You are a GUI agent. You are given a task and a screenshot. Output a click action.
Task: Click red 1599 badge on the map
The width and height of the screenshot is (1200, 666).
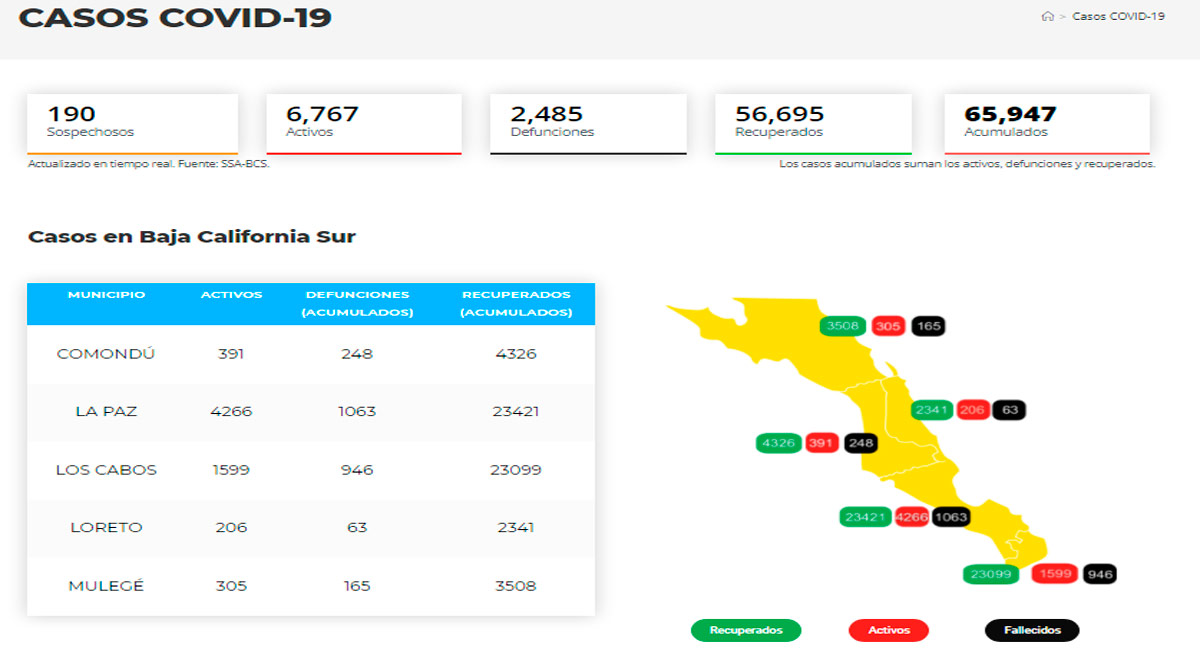[1055, 574]
